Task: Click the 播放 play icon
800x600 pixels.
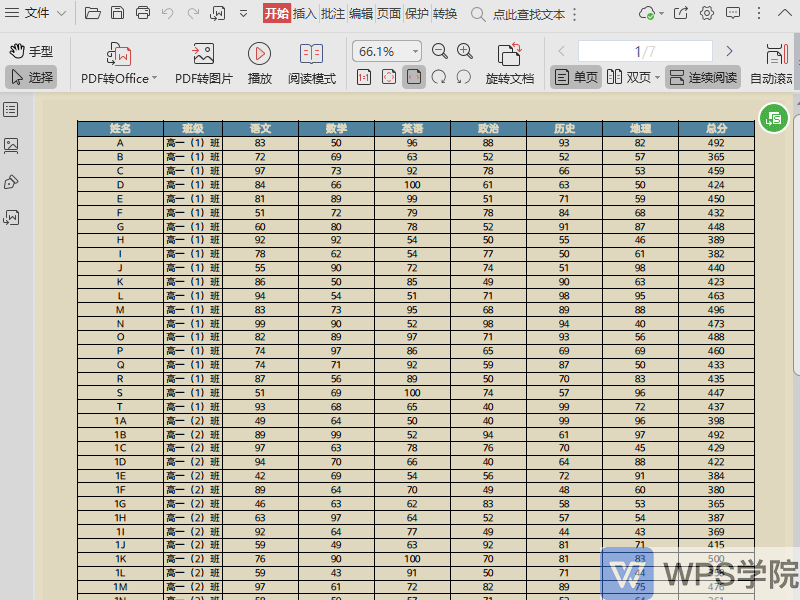Action: pos(259,55)
